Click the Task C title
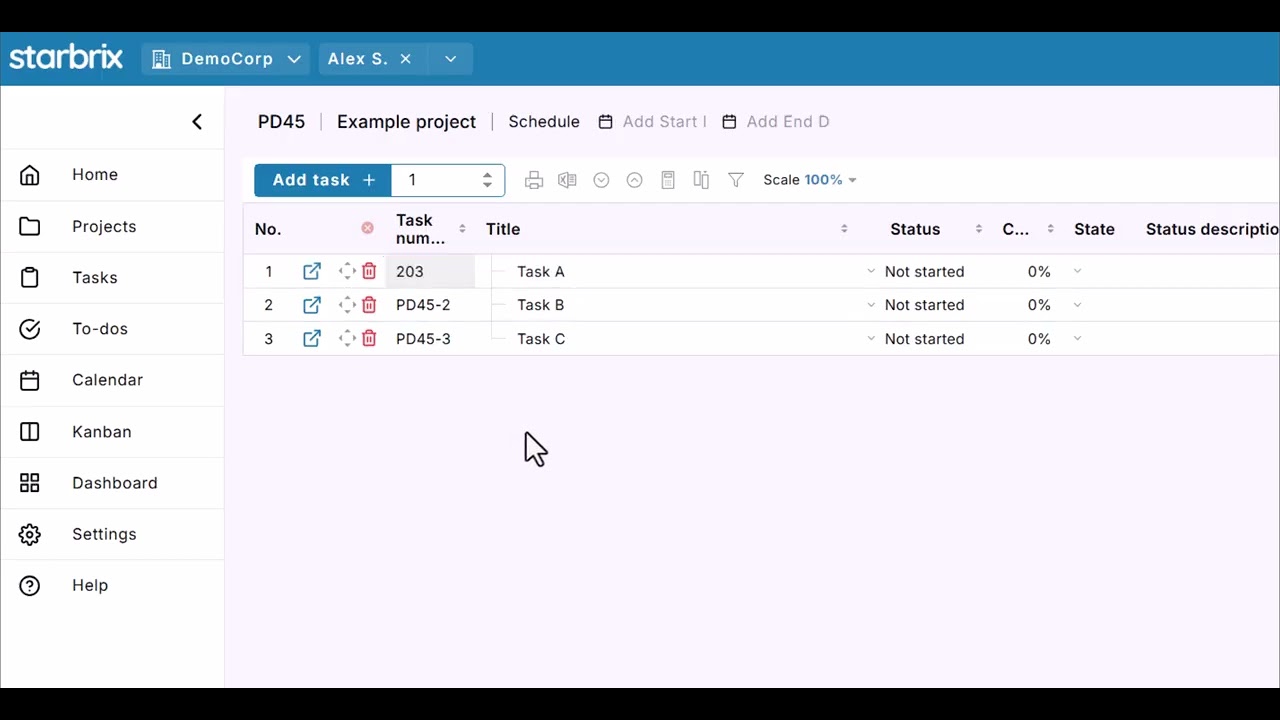 tap(541, 339)
